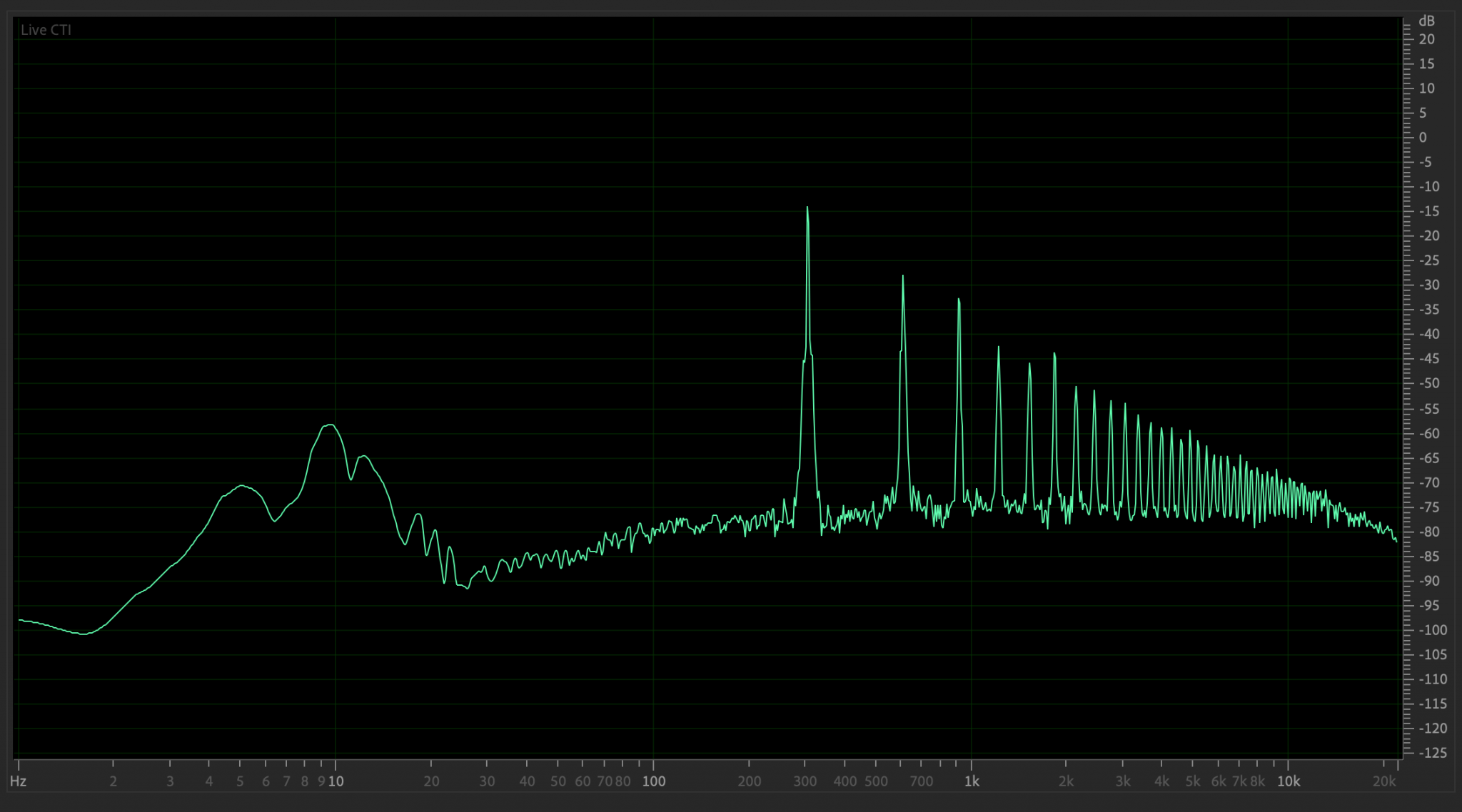Screen dimensions: 1462x812
Task: Click the 10k frequency axis label
Action: [1289, 781]
